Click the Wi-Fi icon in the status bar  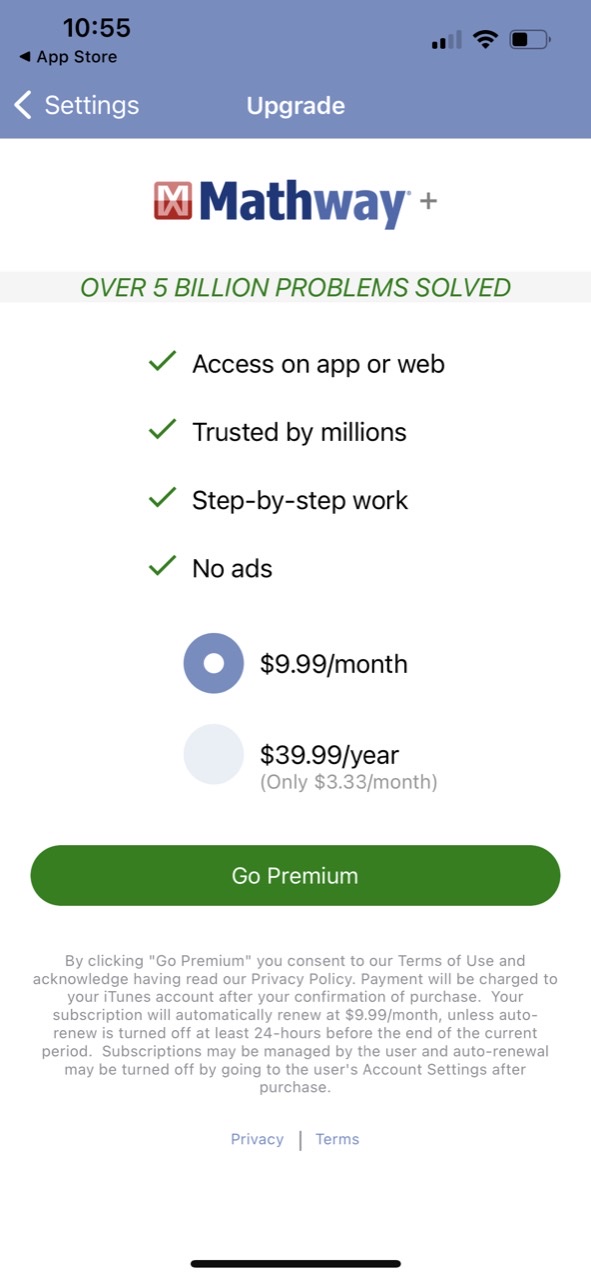click(x=486, y=39)
